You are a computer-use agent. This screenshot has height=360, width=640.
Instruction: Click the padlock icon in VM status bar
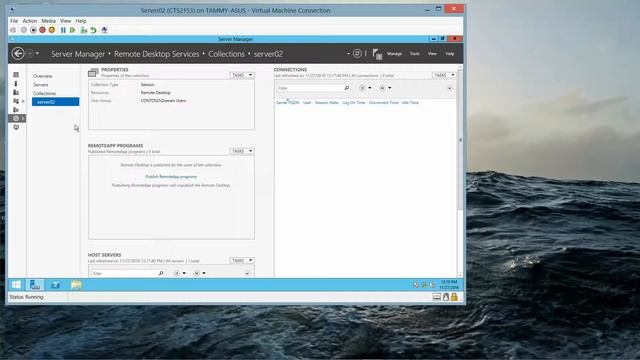pos(454,297)
